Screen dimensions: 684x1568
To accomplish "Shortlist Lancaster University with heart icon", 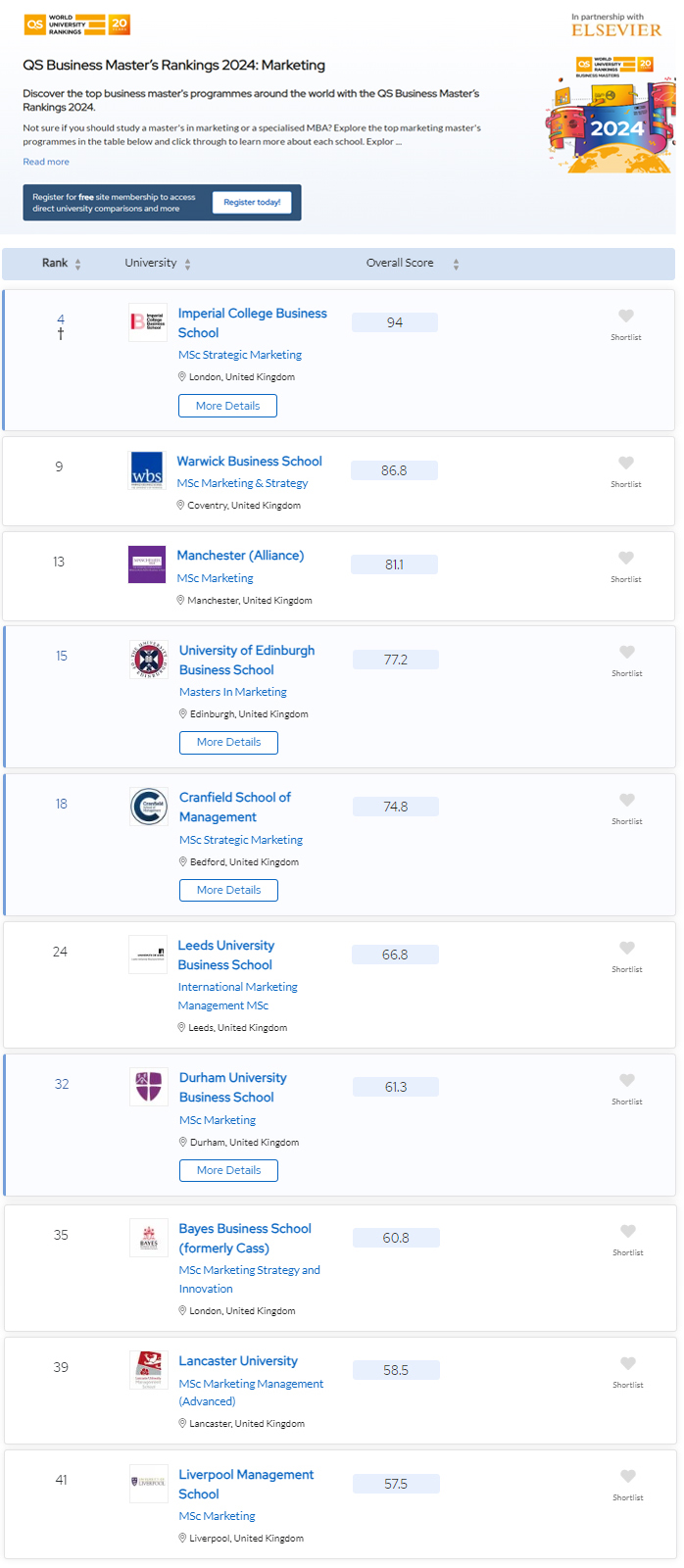I will pyautogui.click(x=628, y=1363).
